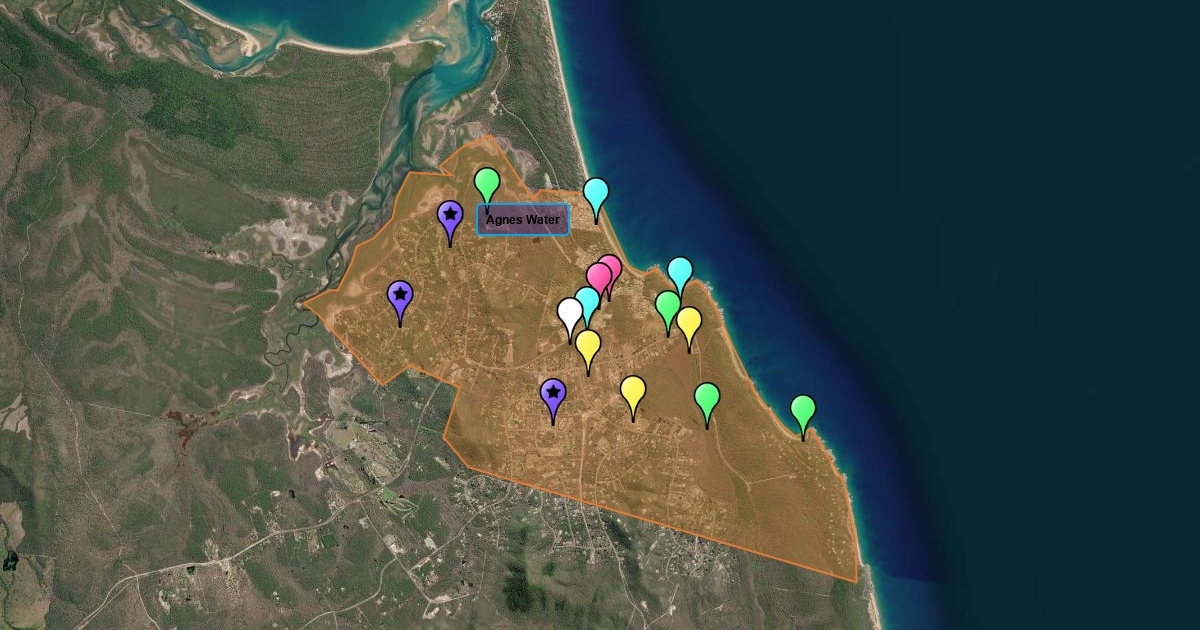This screenshot has height=630, width=1200.
Task: Click green pin between yellow and coastal green pins
Action: tap(707, 398)
